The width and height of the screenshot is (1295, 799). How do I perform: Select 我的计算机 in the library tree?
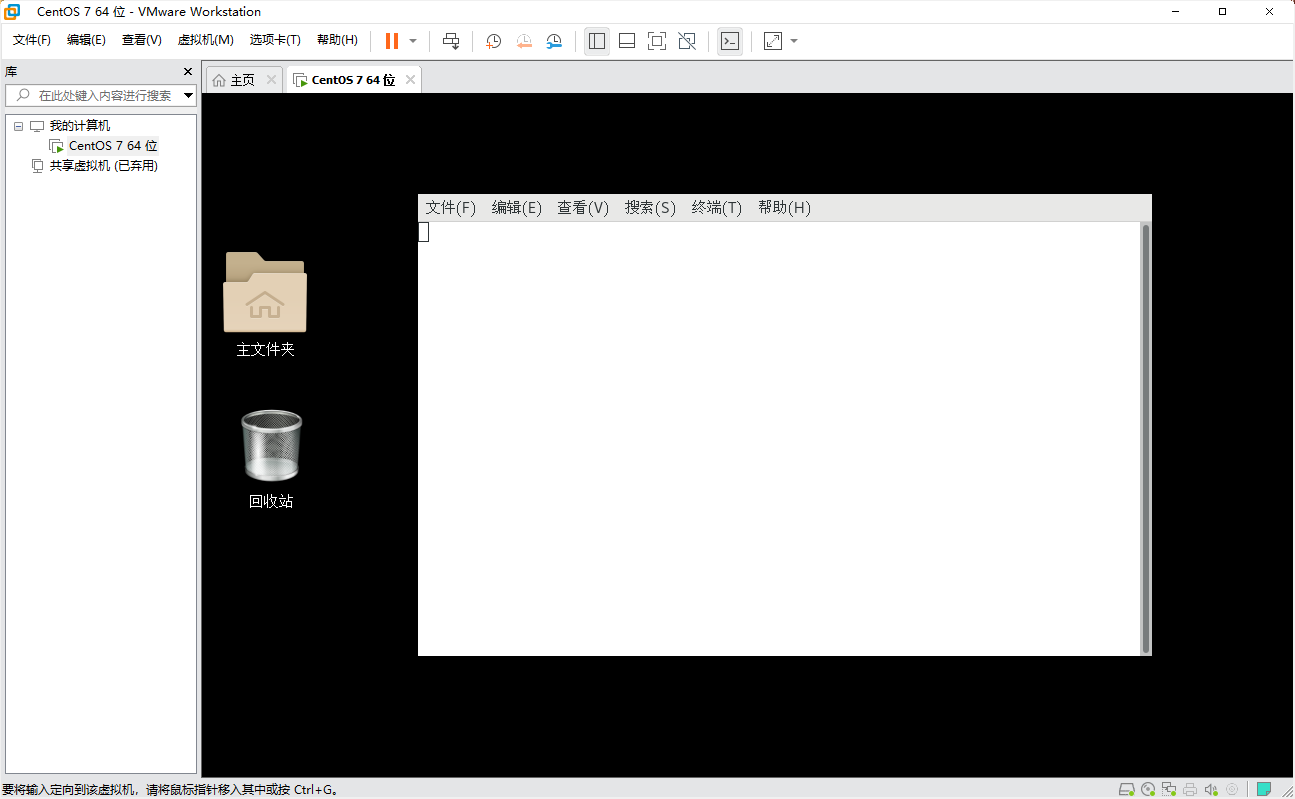80,126
